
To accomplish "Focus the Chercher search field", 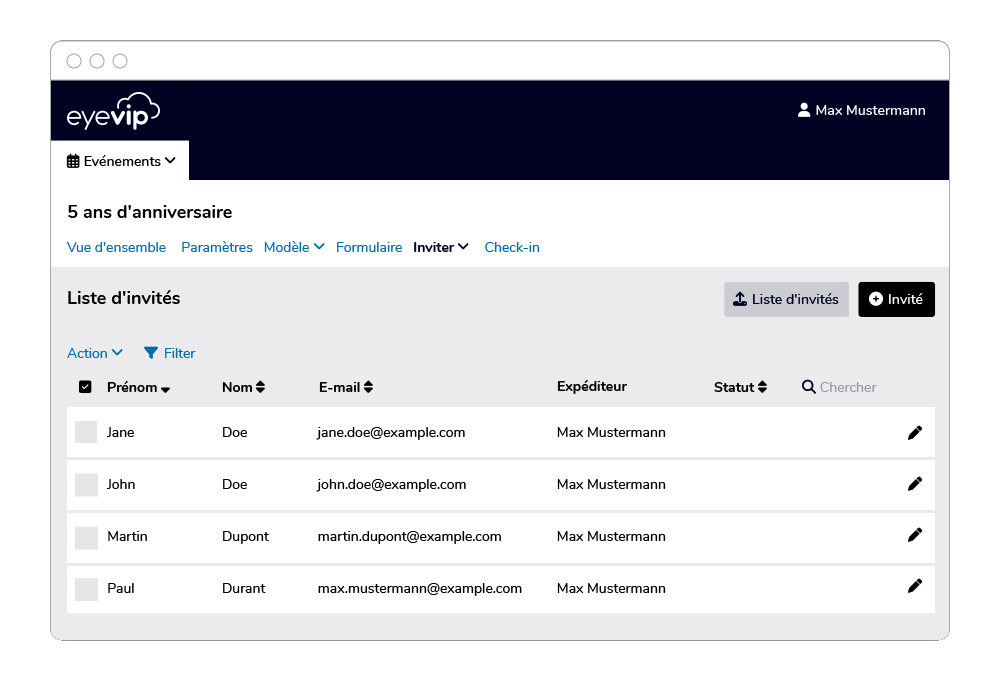I will coord(848,387).
